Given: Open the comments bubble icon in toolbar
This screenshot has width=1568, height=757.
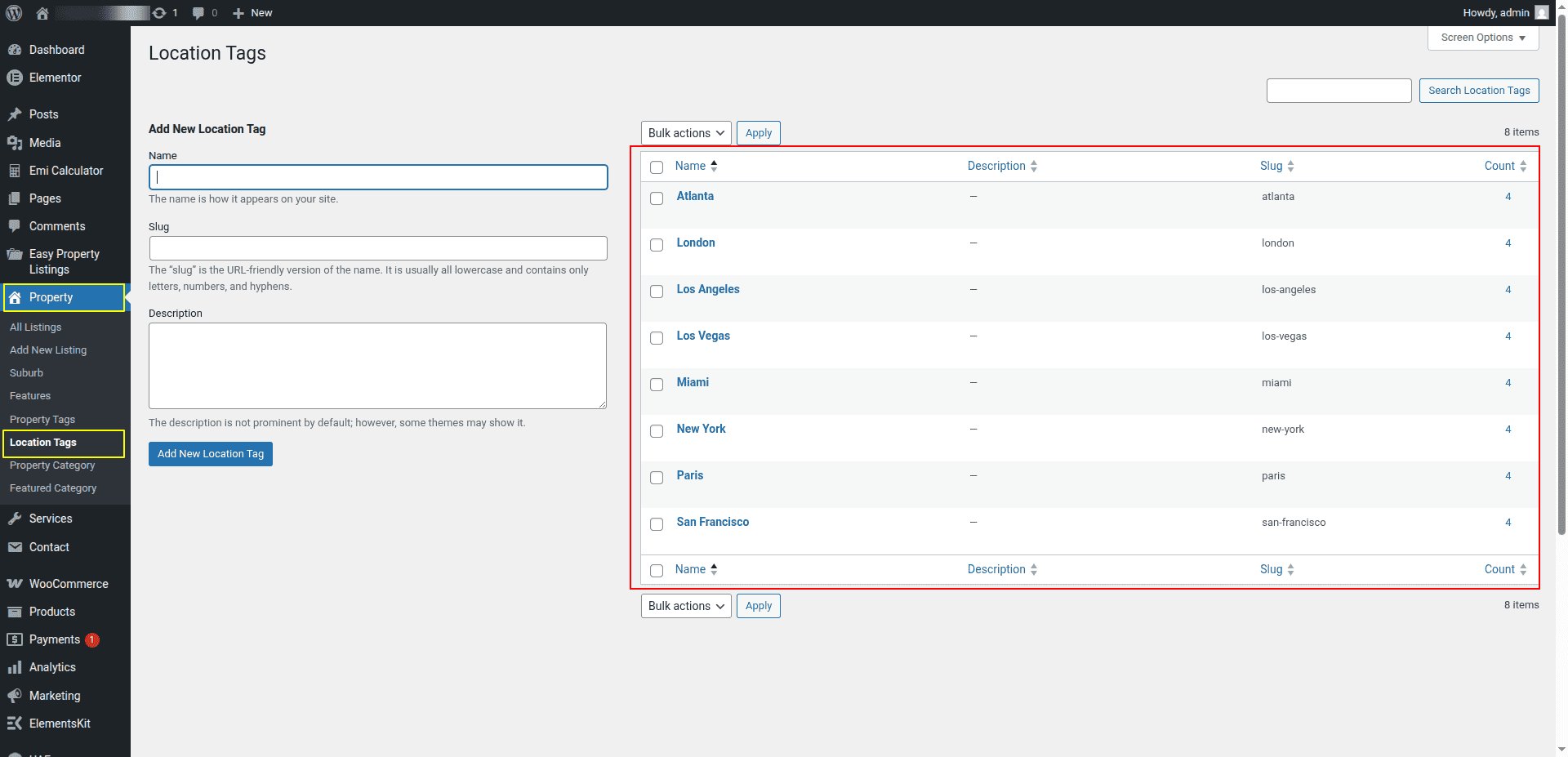Looking at the screenshot, I should click(198, 13).
